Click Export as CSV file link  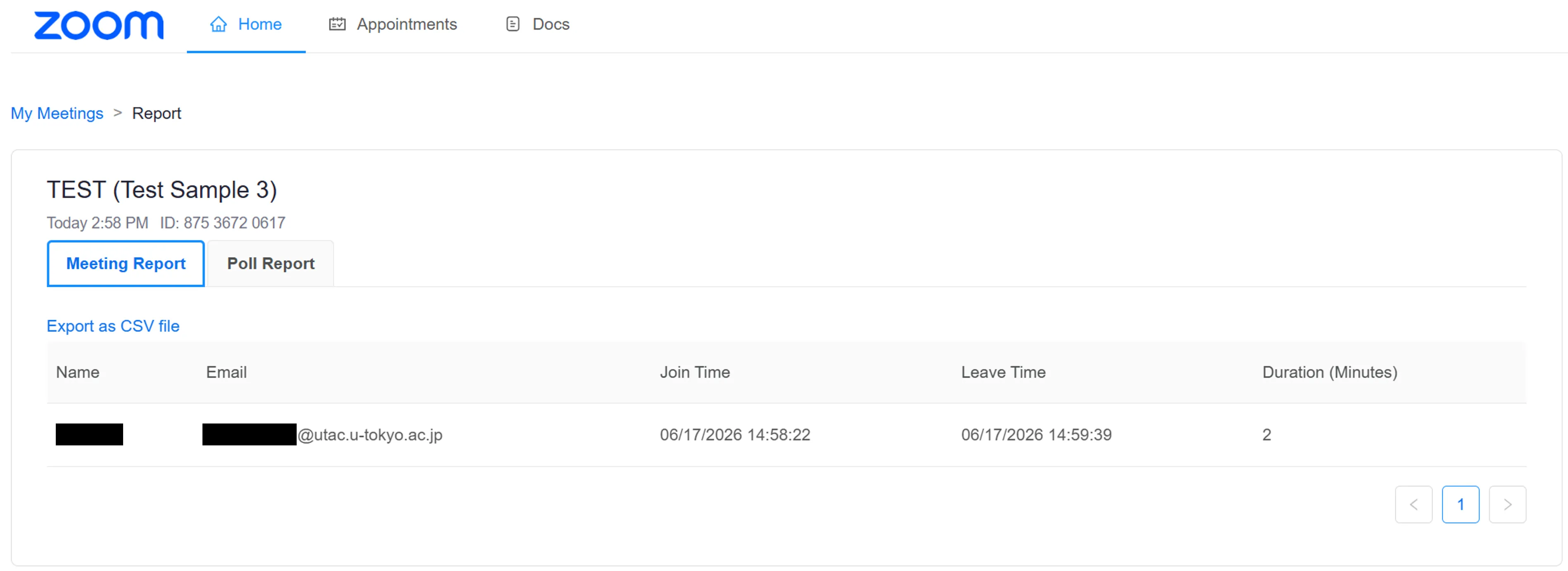(113, 326)
